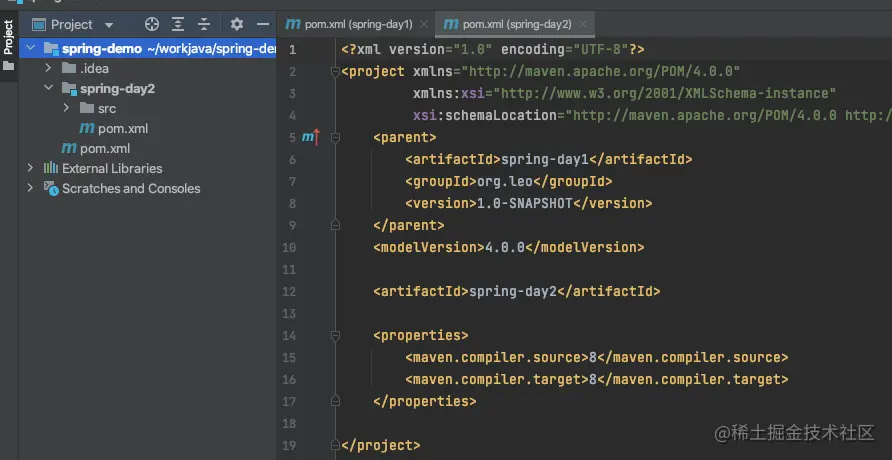Click the xml declaration on line 1

click(x=493, y=49)
